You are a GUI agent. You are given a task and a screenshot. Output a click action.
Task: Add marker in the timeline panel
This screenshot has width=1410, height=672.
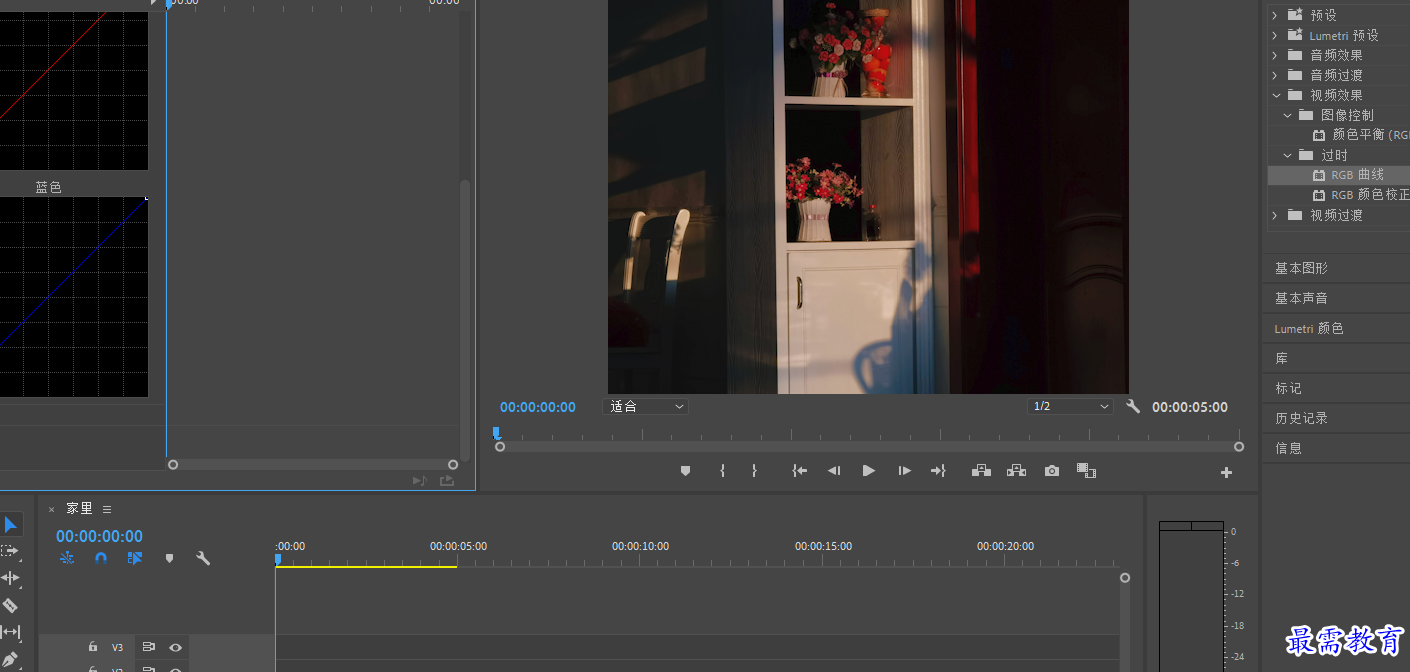169,558
